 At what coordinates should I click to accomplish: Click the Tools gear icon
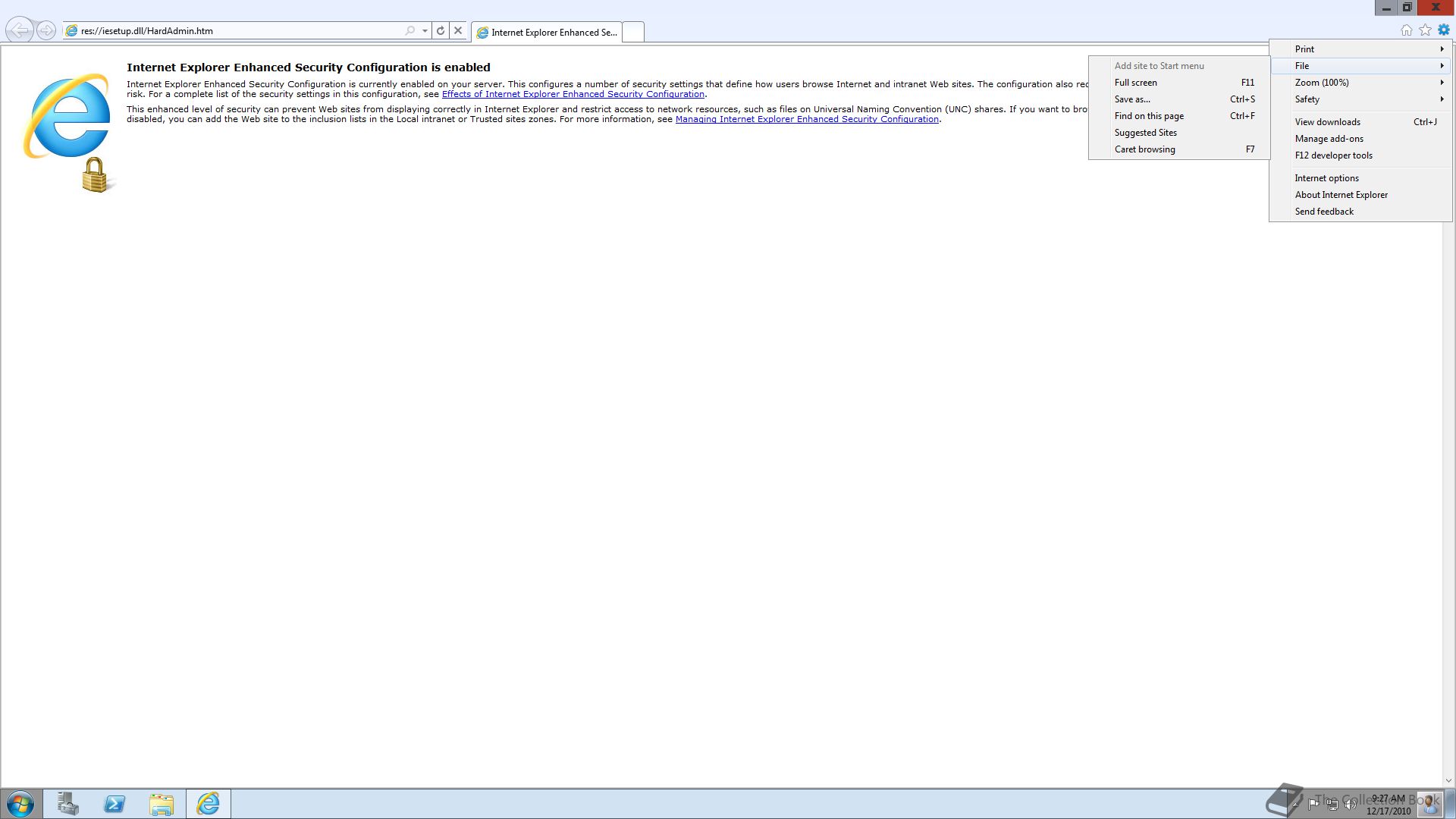pyautogui.click(x=1444, y=30)
